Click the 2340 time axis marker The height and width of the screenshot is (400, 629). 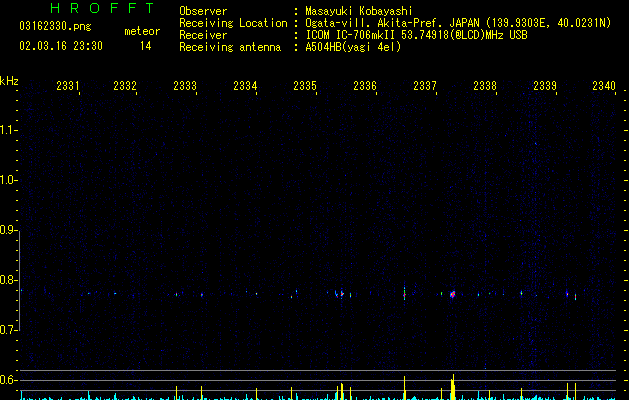click(x=604, y=86)
